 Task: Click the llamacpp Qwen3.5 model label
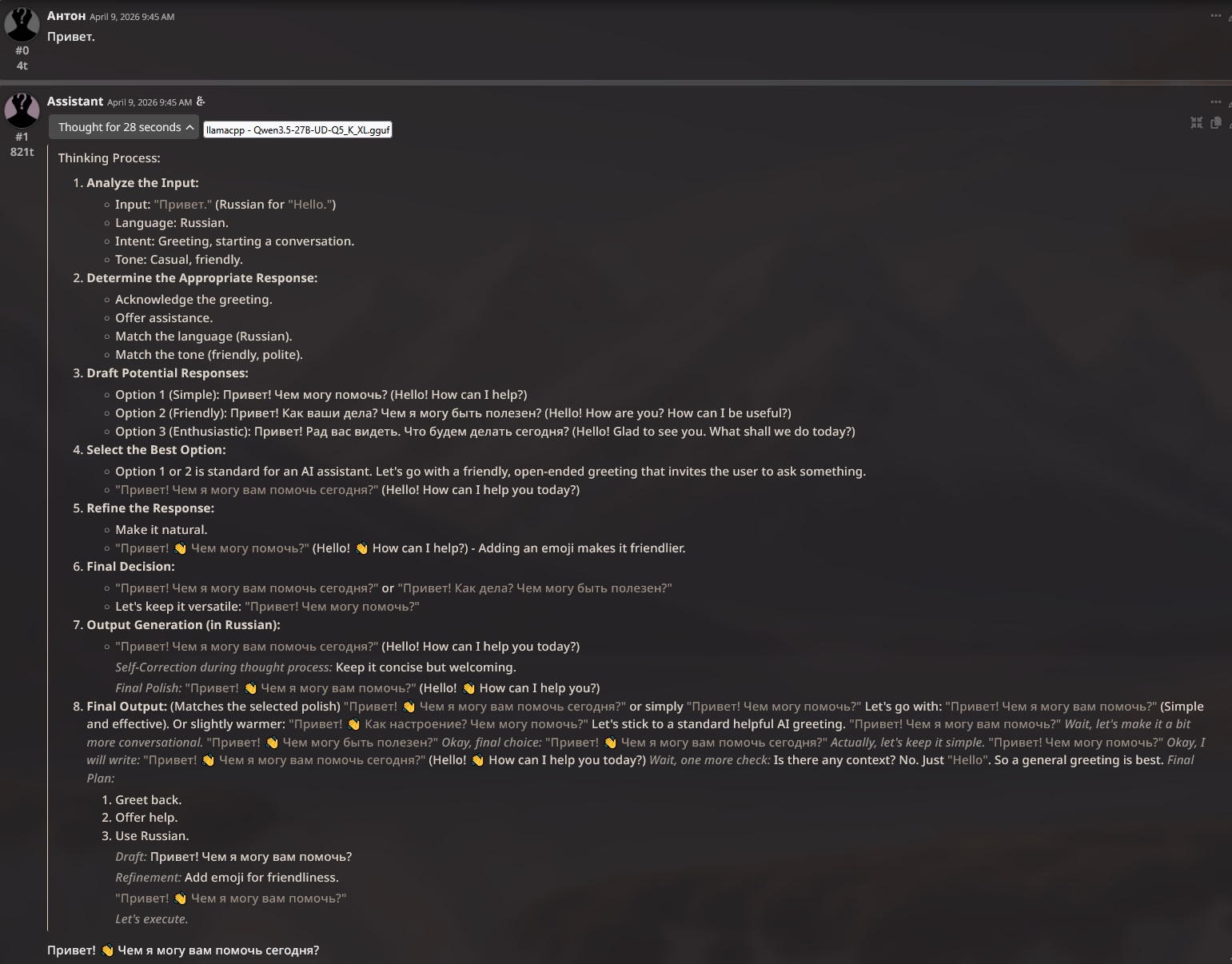pos(297,129)
